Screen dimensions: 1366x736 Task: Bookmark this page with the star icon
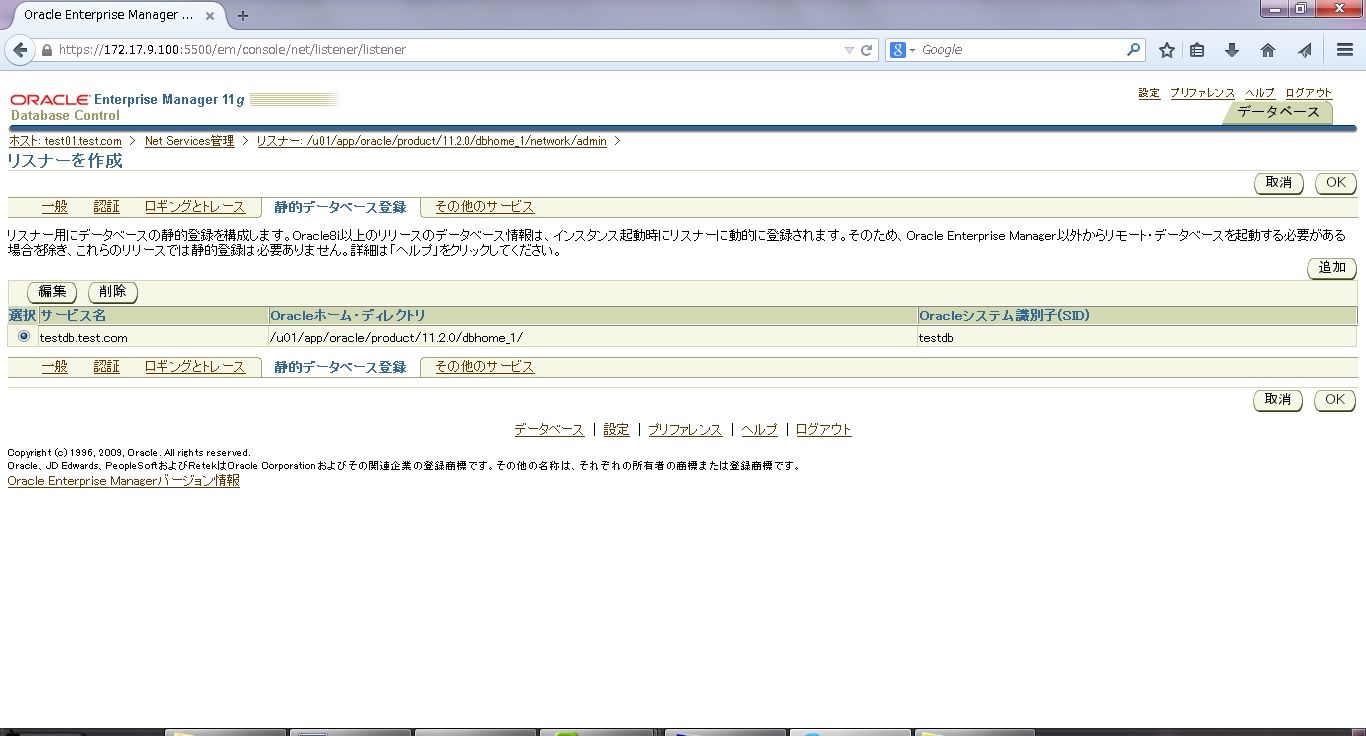click(1166, 50)
